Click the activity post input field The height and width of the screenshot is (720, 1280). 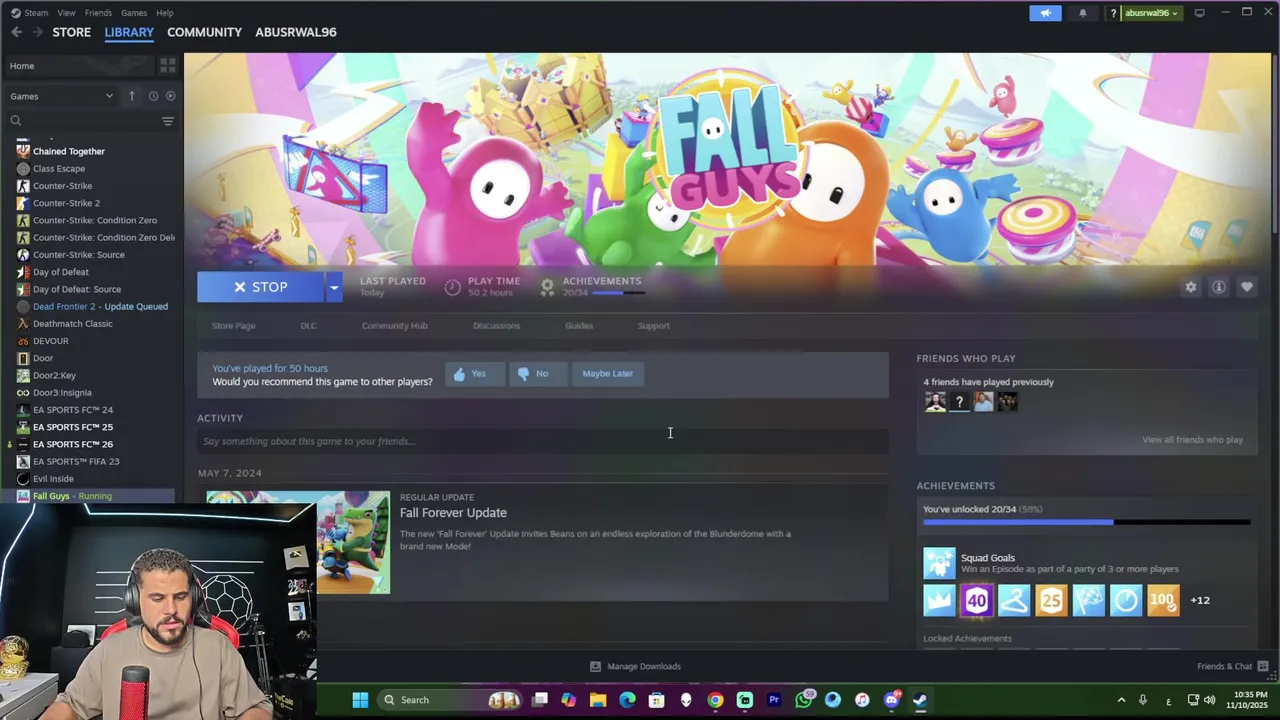coord(542,441)
